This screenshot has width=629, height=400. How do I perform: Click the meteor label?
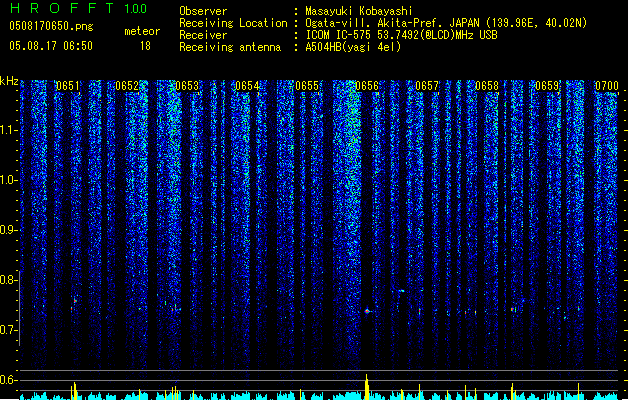click(x=142, y=31)
